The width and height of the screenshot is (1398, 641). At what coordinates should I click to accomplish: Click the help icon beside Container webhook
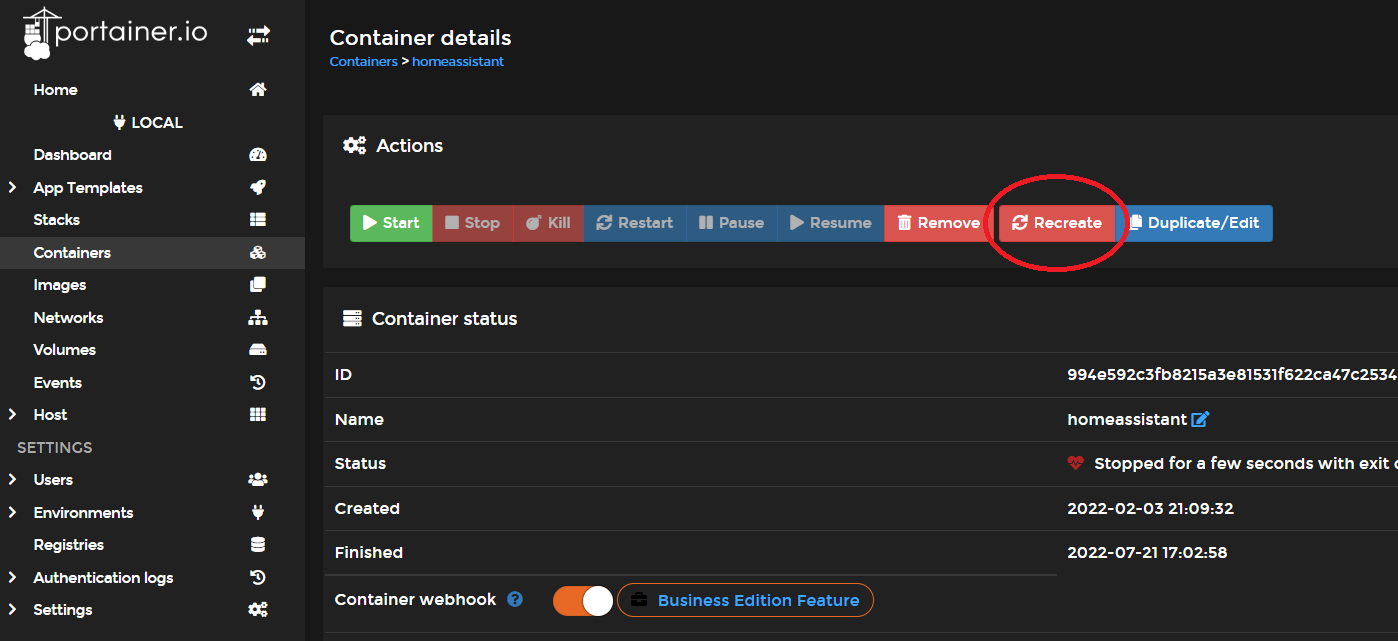pyautogui.click(x=515, y=600)
